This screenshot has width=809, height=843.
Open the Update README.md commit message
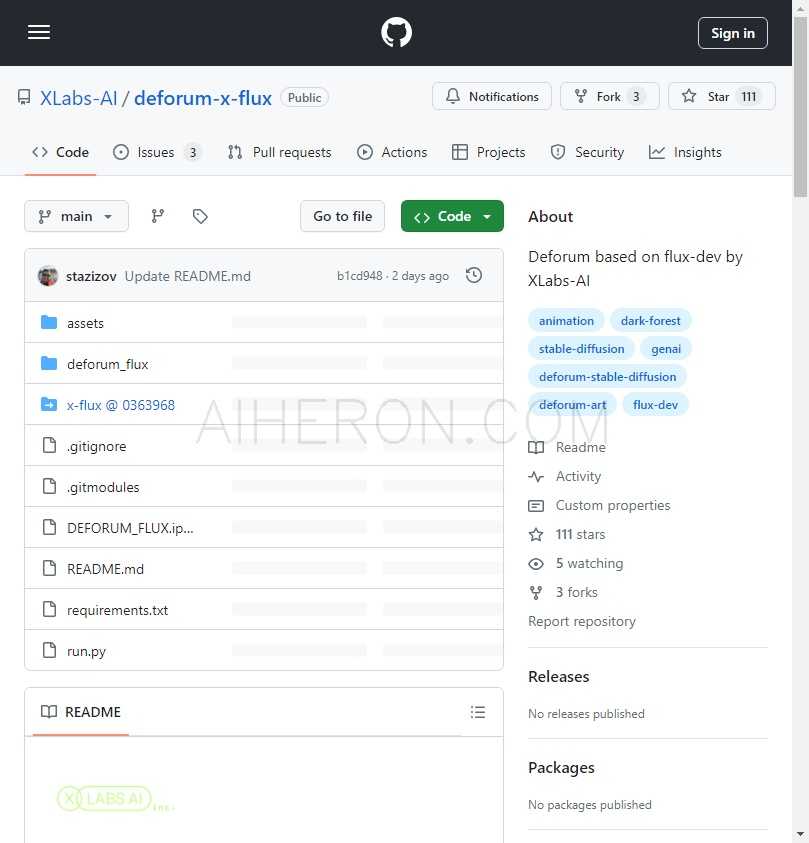pos(188,276)
